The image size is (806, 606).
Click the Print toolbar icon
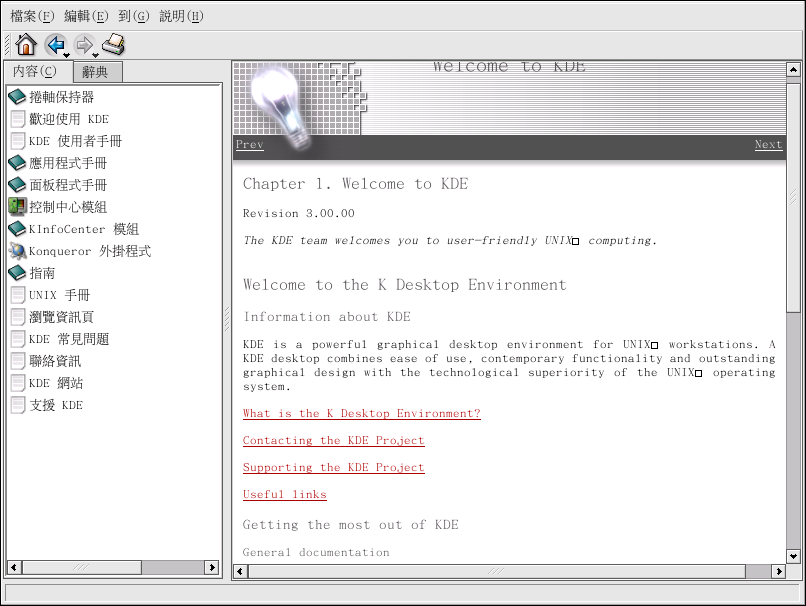[x=114, y=44]
